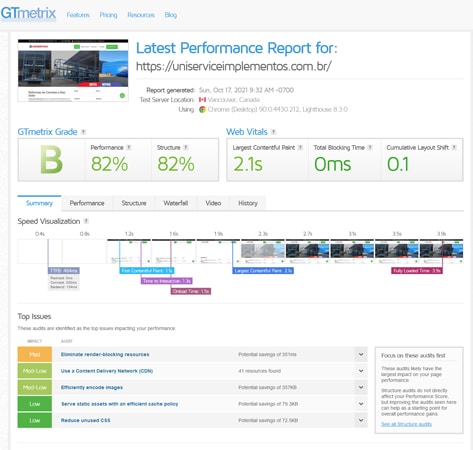This screenshot has height=450, width=473.
Task: Open help icon beside GTmetrix Grade
Action: pos(83,132)
